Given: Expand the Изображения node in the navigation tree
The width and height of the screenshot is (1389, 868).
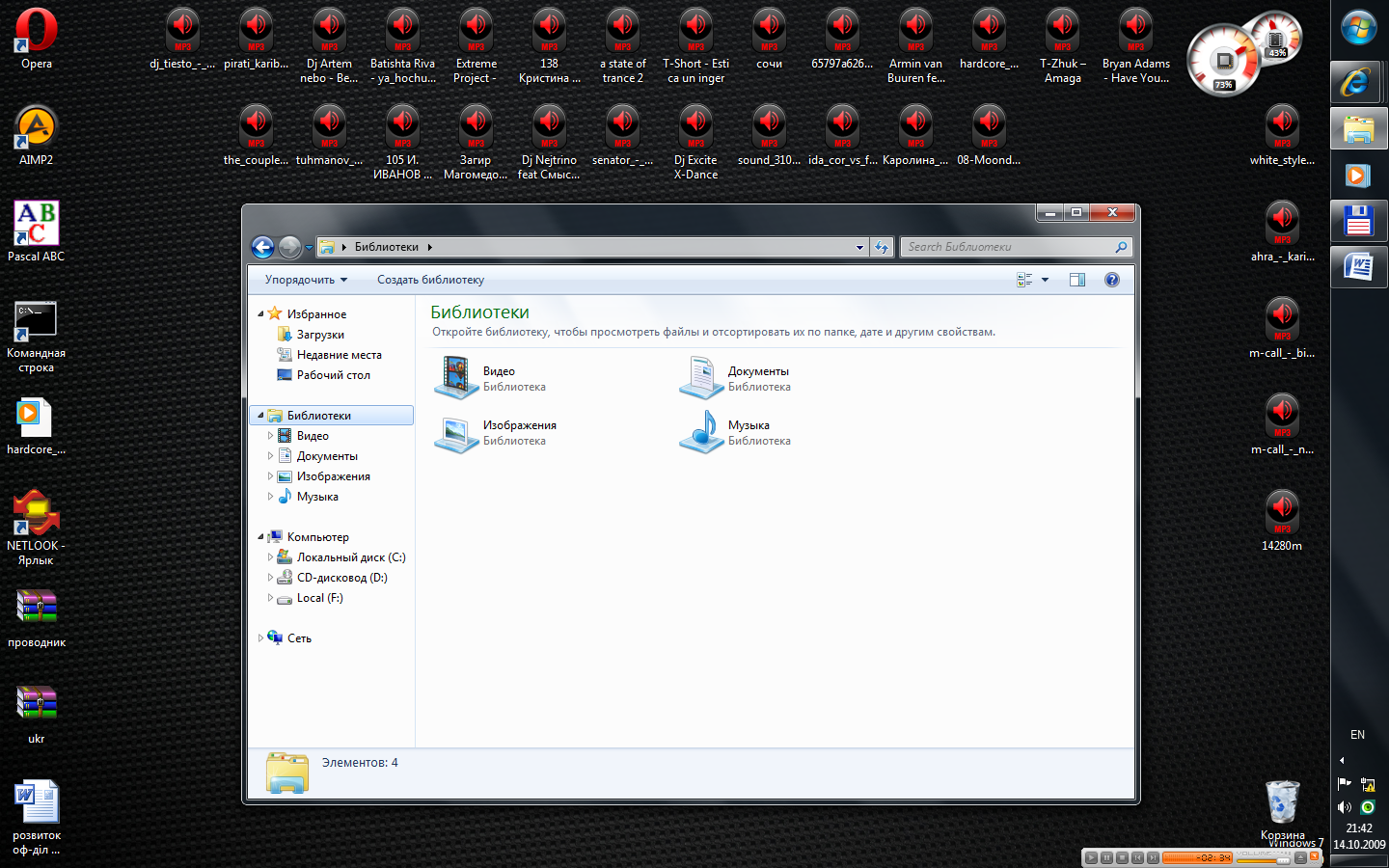Looking at the screenshot, I should point(270,476).
